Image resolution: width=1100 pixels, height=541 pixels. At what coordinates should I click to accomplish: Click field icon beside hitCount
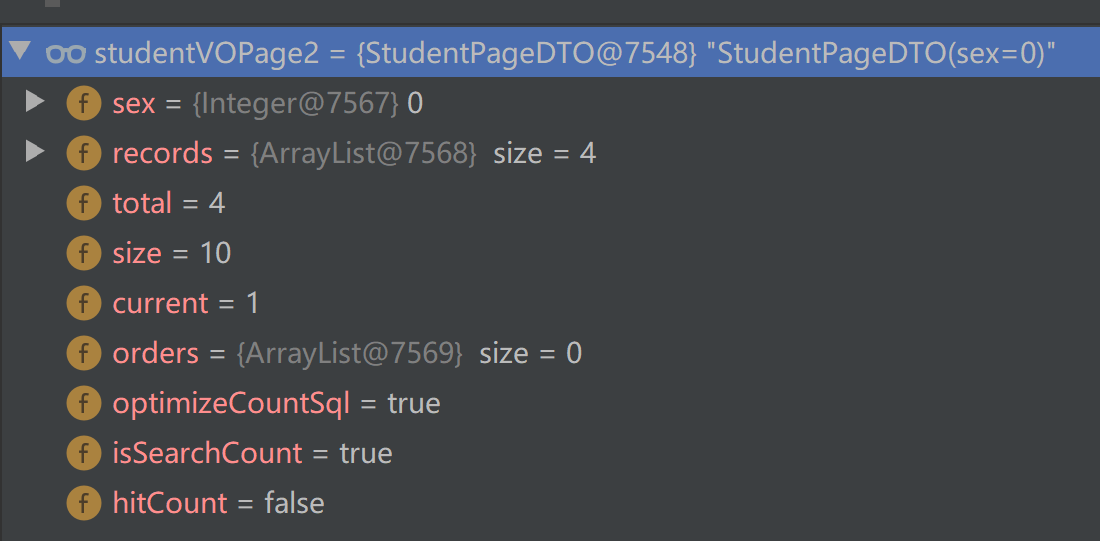coord(83,503)
